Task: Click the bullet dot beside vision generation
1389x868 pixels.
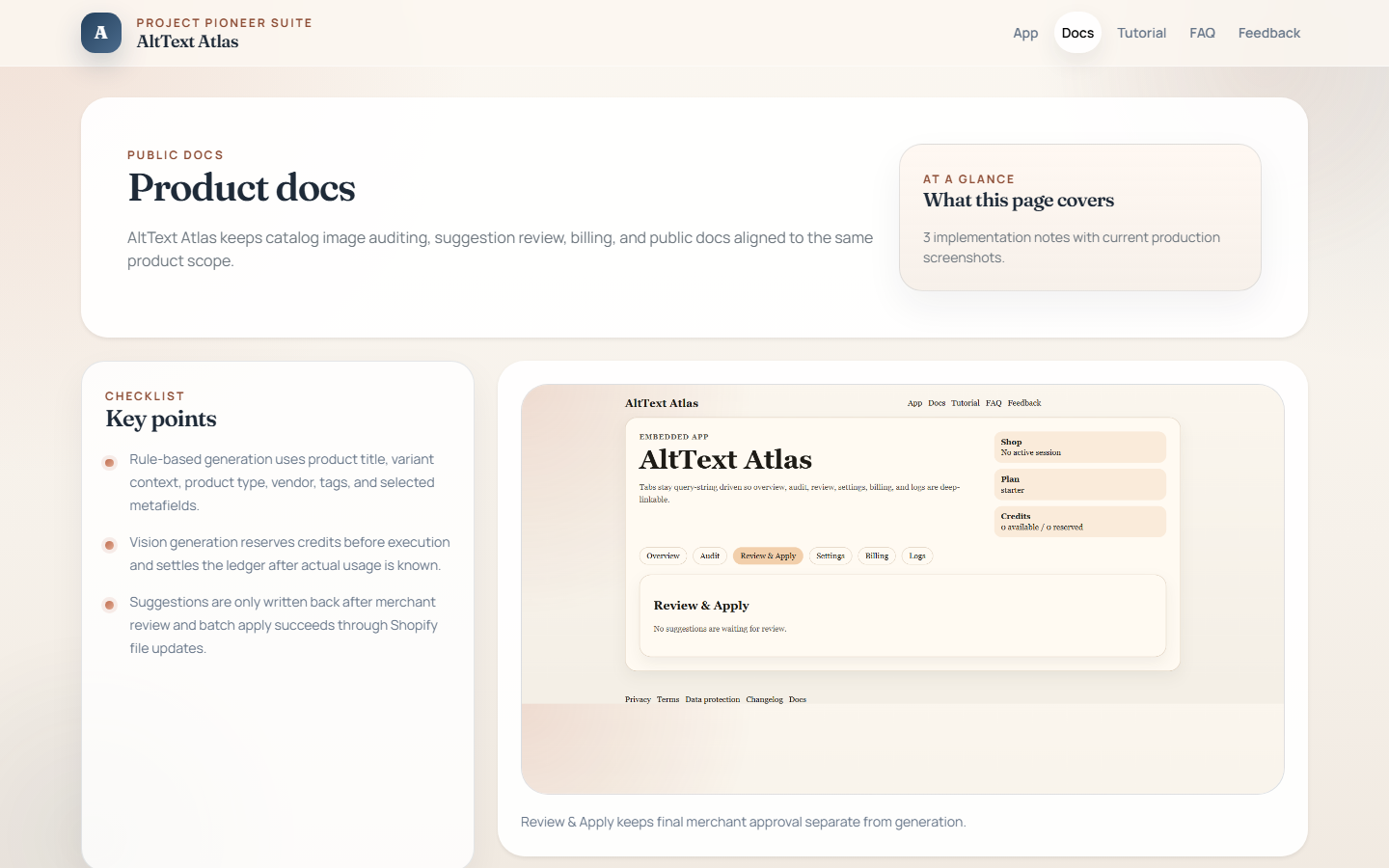Action: (110, 546)
